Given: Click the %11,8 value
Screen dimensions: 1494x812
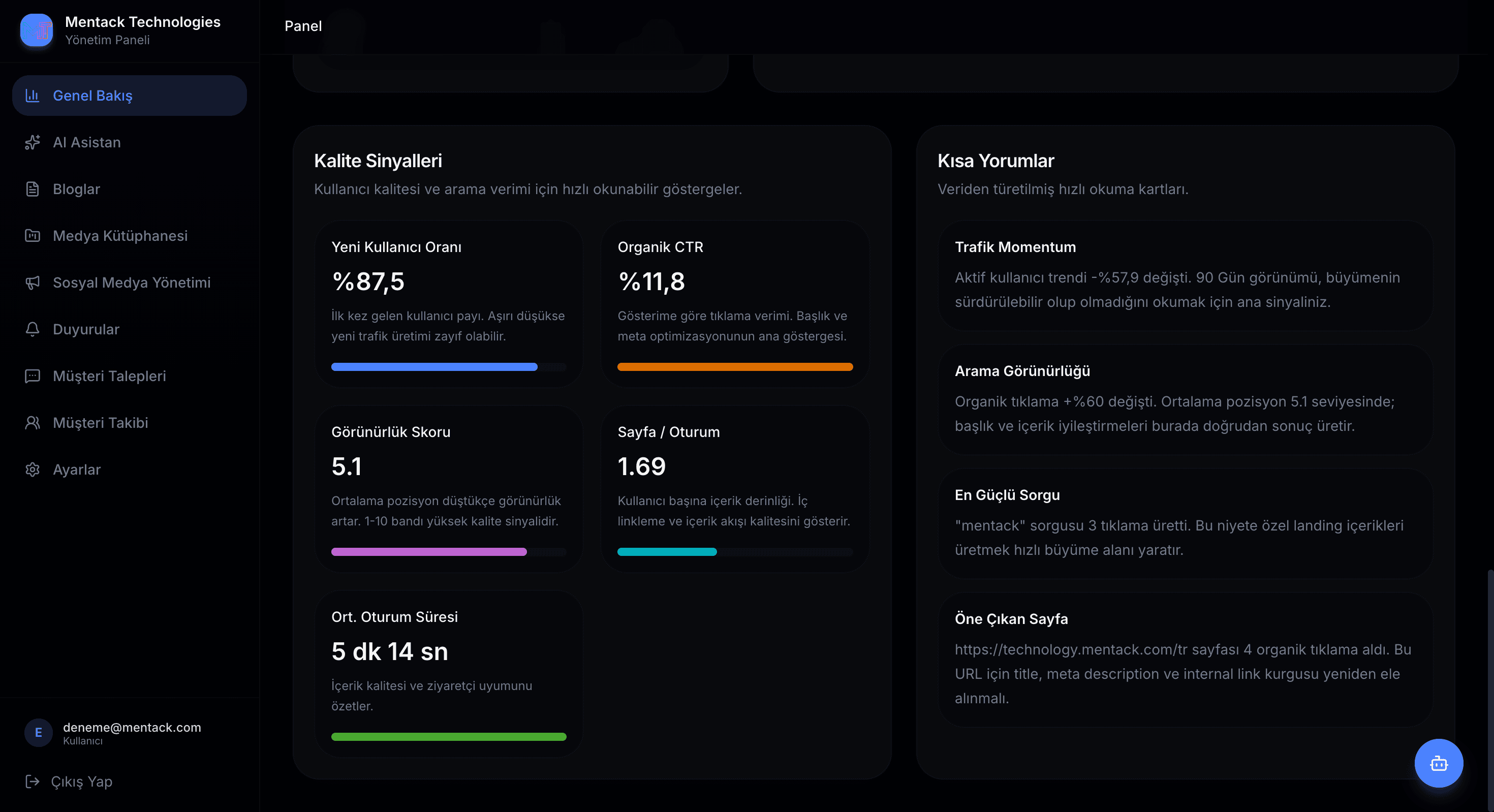Looking at the screenshot, I should [x=651, y=282].
